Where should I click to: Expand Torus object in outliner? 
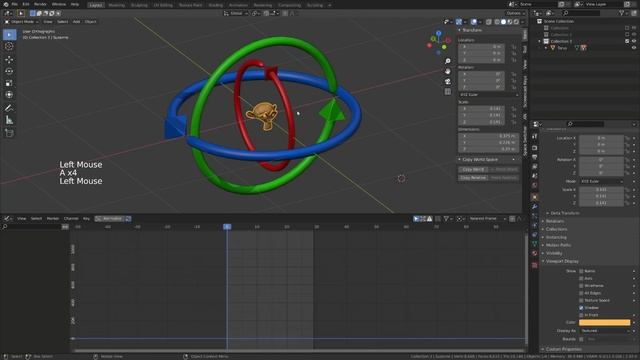[546, 48]
